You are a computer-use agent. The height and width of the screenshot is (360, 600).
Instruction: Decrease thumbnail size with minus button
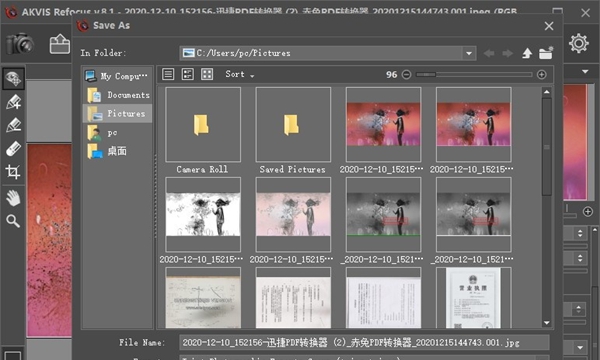(406, 74)
